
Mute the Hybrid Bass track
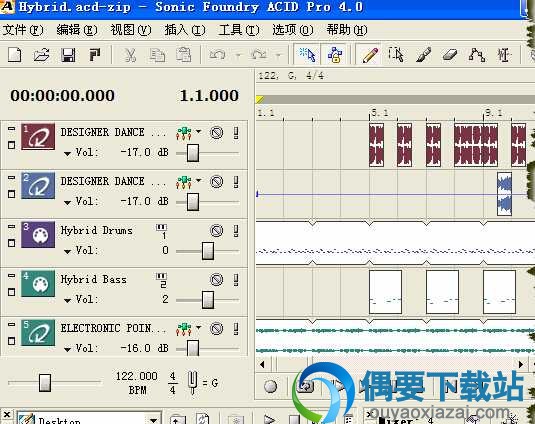click(216, 280)
